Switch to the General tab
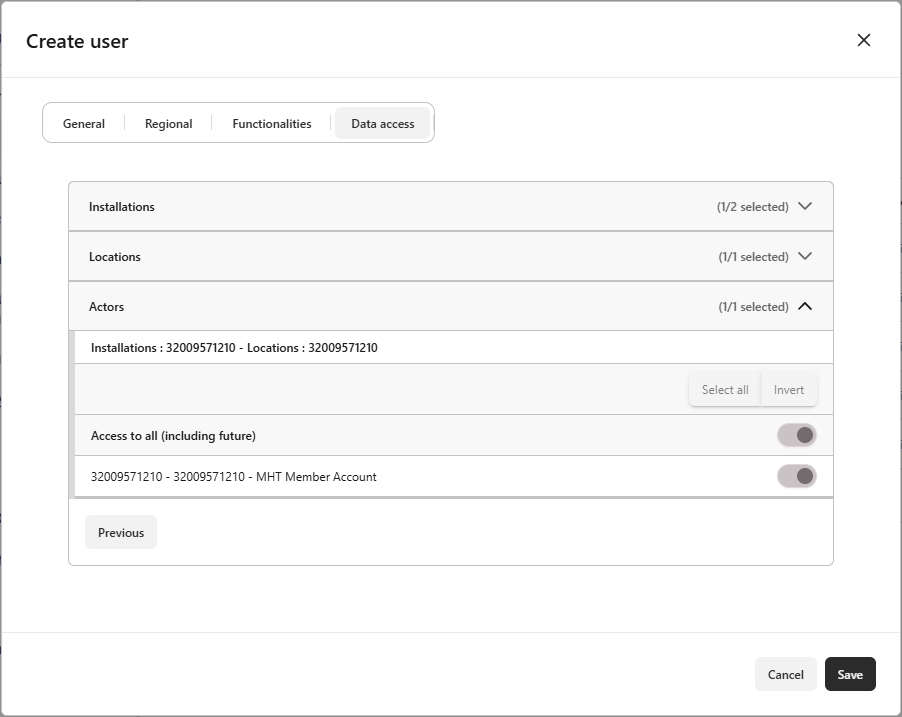This screenshot has height=717, width=902. (84, 124)
